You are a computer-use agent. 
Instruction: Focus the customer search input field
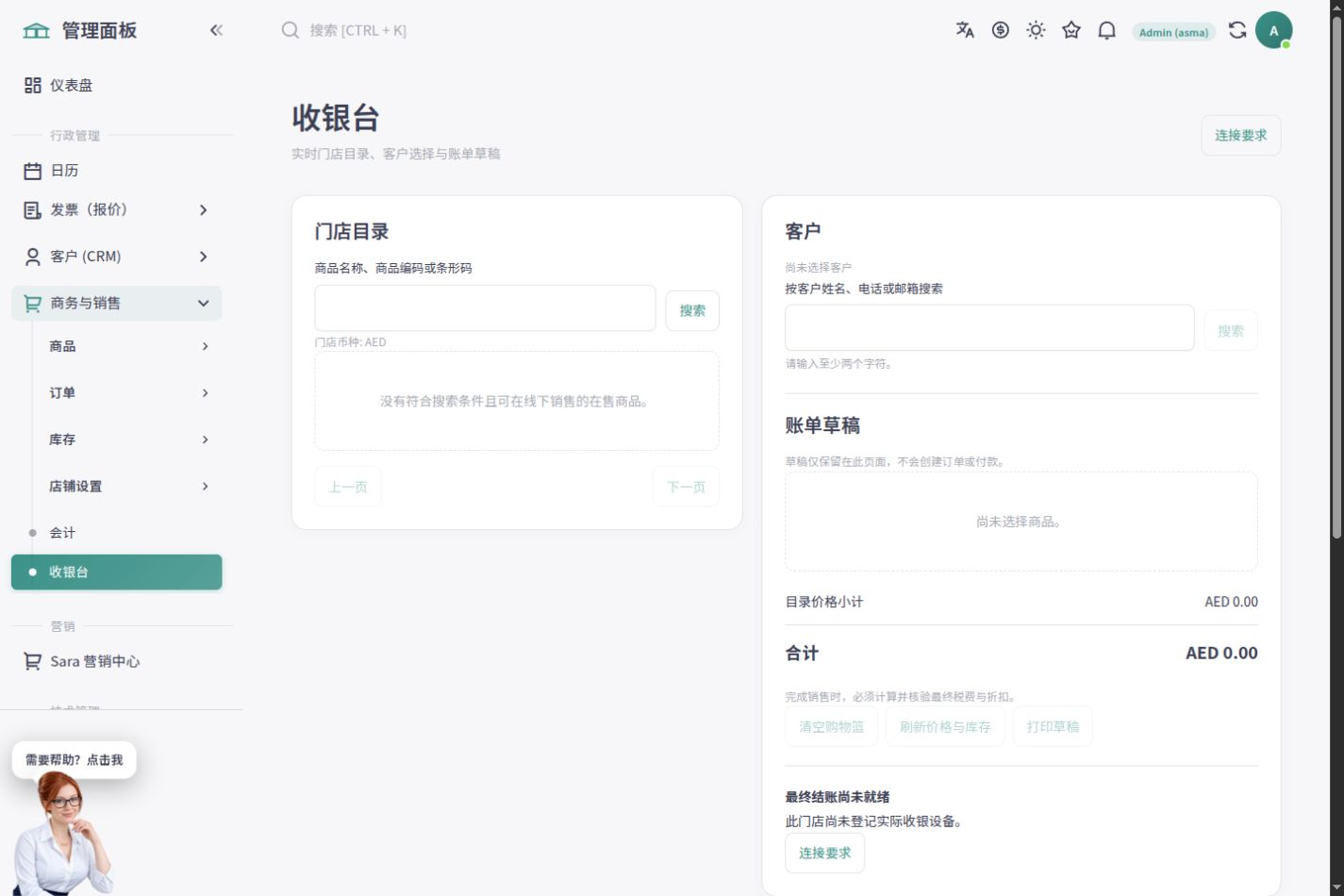989,327
